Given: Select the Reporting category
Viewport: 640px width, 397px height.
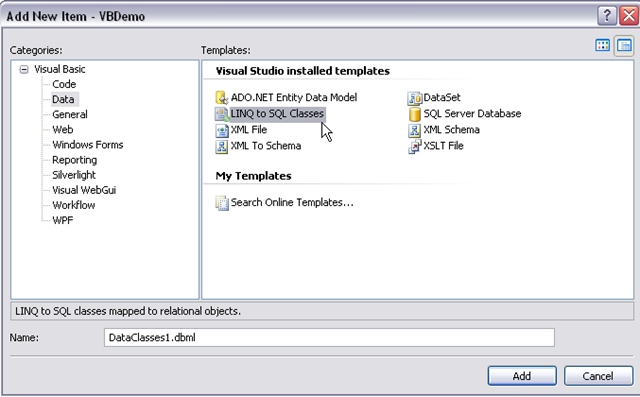Looking at the screenshot, I should pos(74,160).
